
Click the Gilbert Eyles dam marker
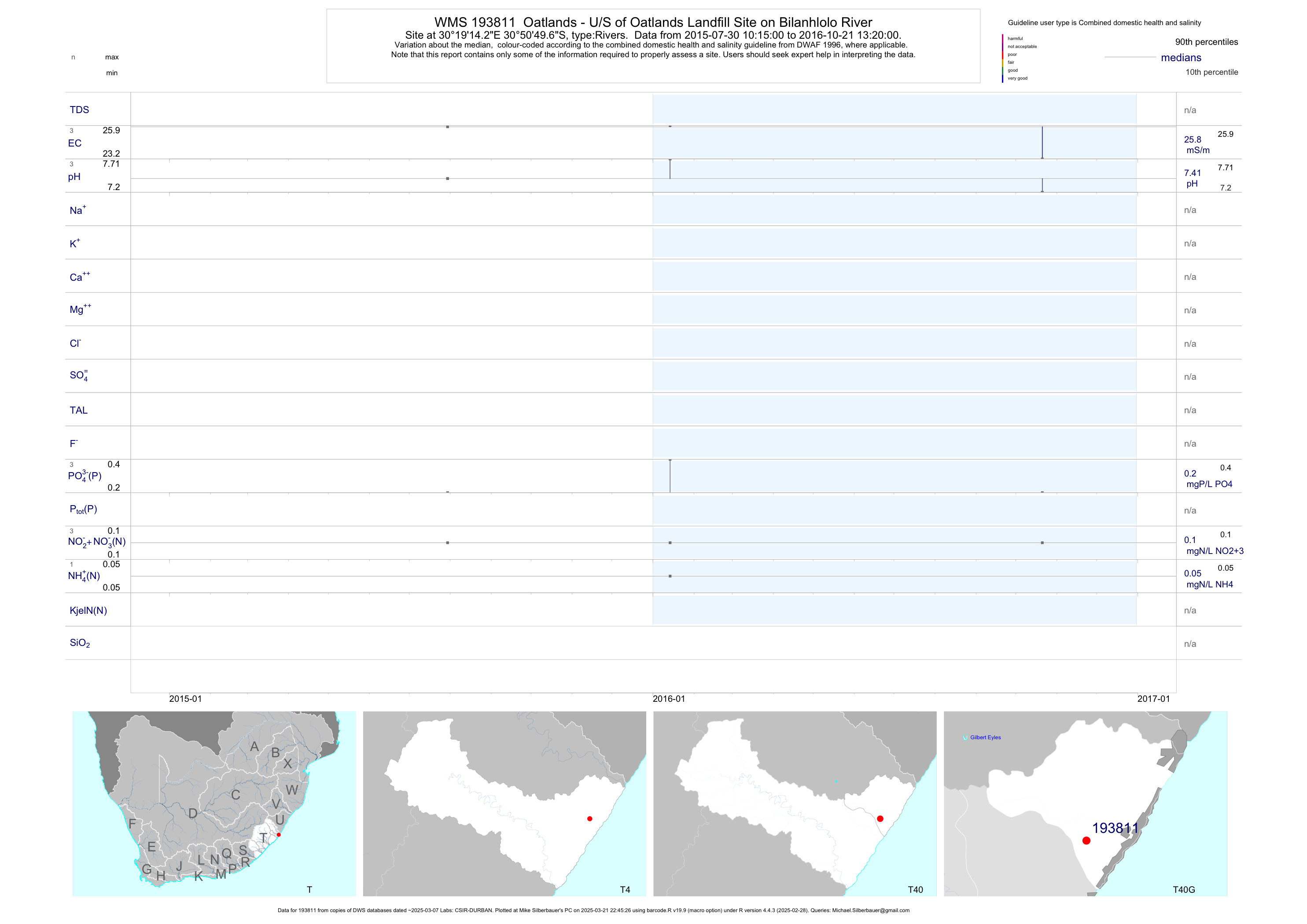click(965, 737)
